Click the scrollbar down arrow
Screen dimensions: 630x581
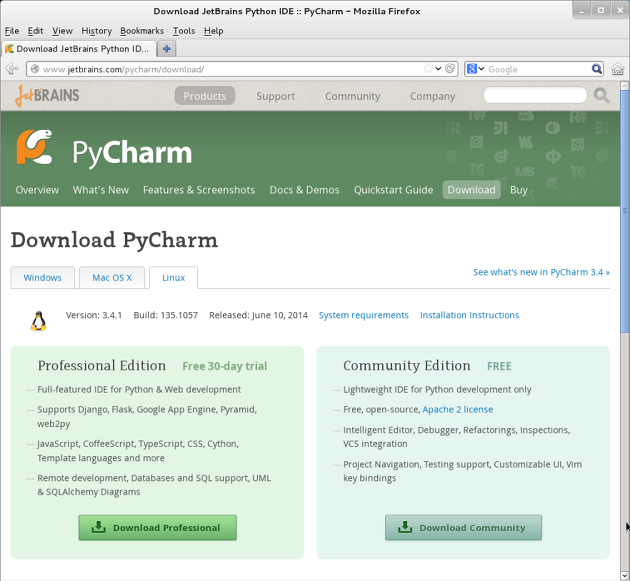624,575
